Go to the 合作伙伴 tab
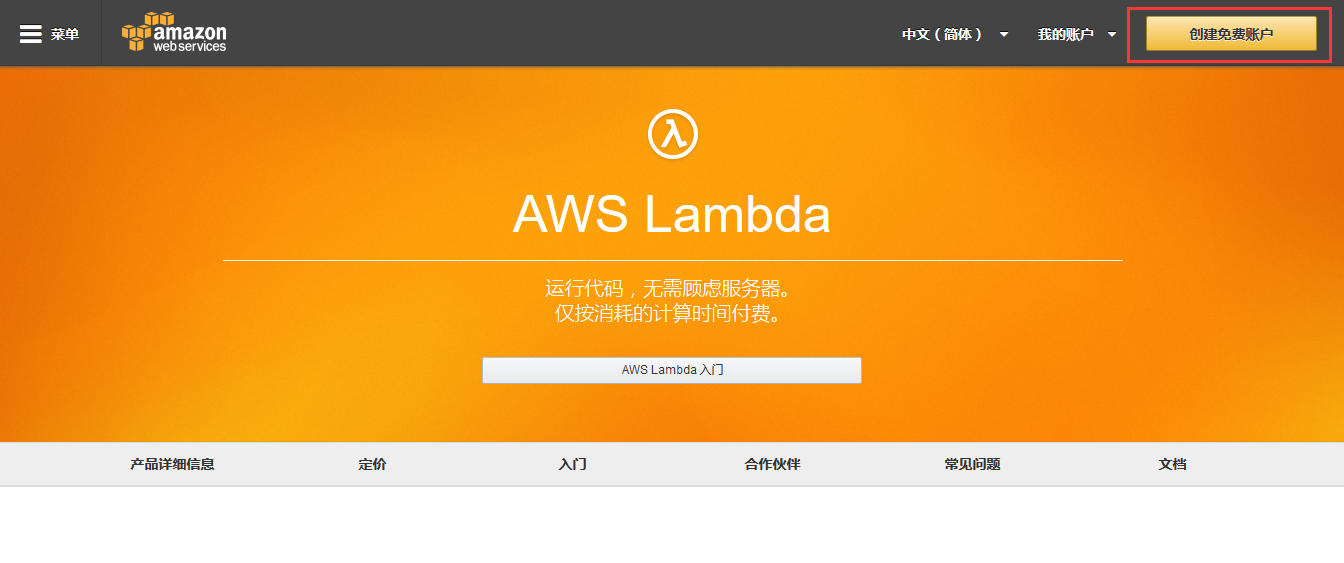Image resolution: width=1344 pixels, height=563 pixels. click(772, 464)
